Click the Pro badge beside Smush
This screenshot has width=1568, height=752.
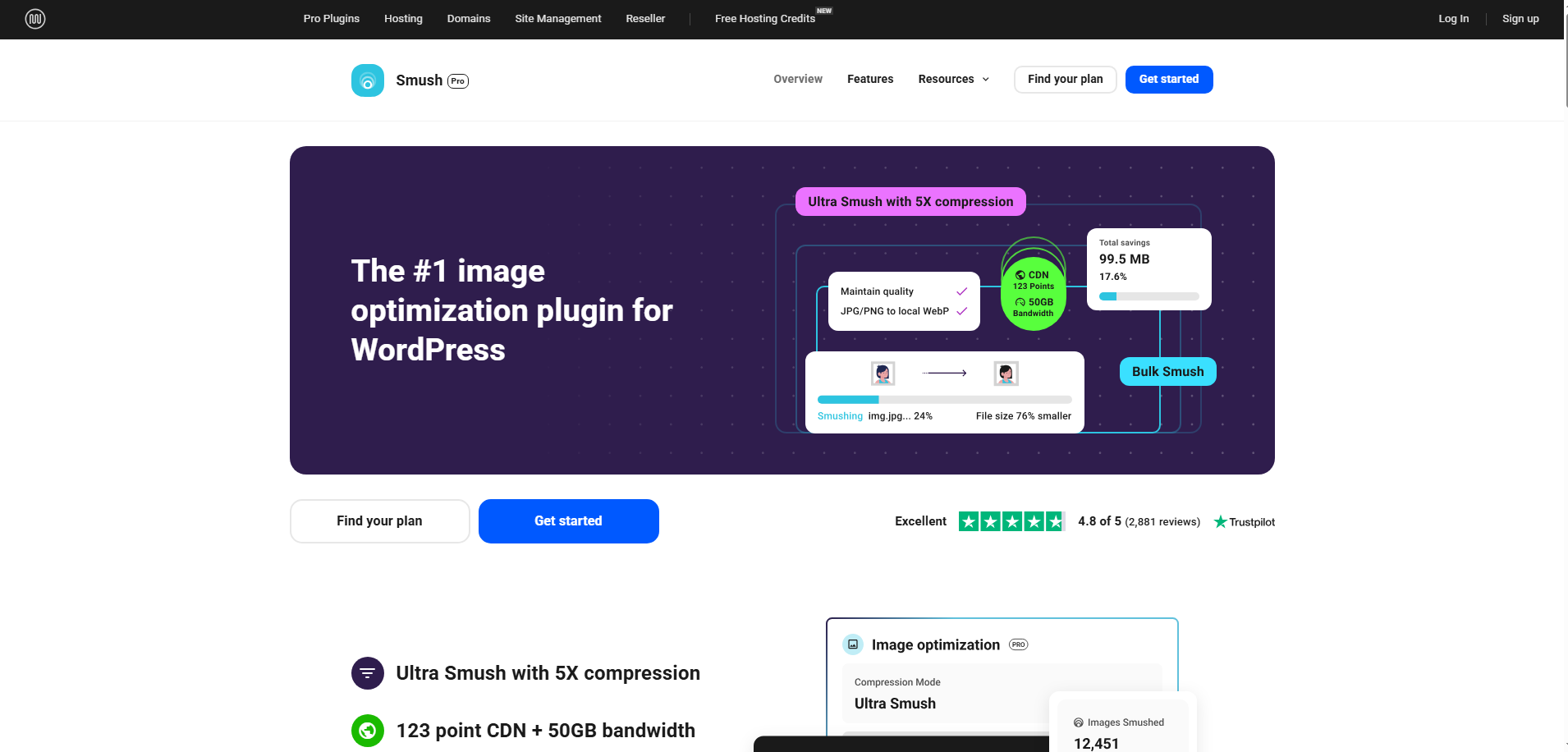pos(458,81)
